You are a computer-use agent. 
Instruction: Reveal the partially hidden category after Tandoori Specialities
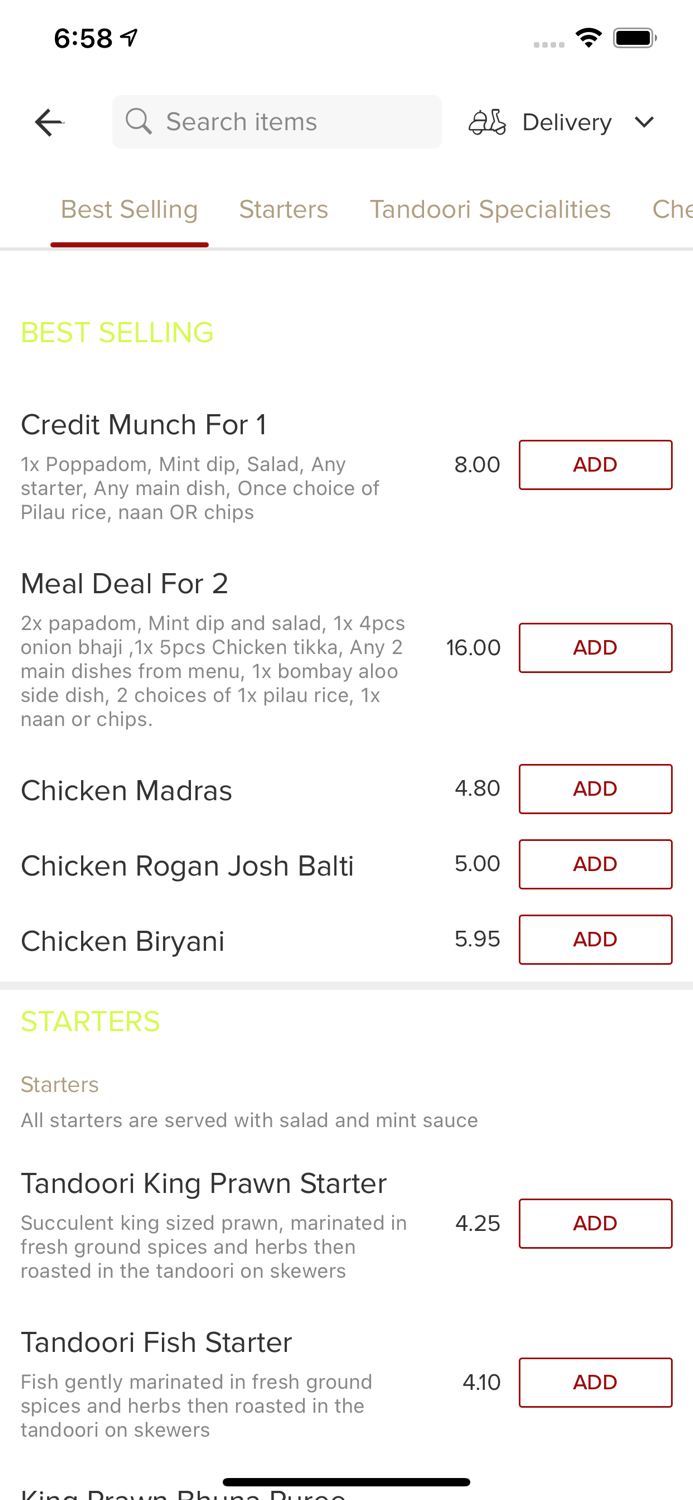pyautogui.click(x=672, y=209)
